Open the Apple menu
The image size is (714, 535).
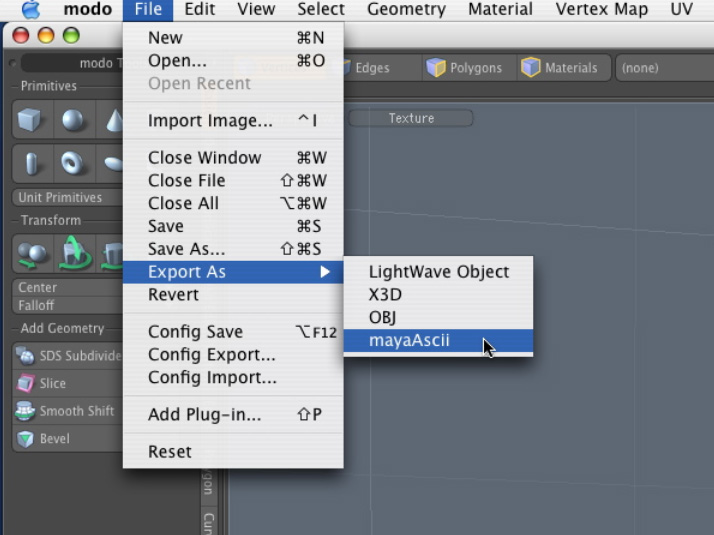pos(31,9)
